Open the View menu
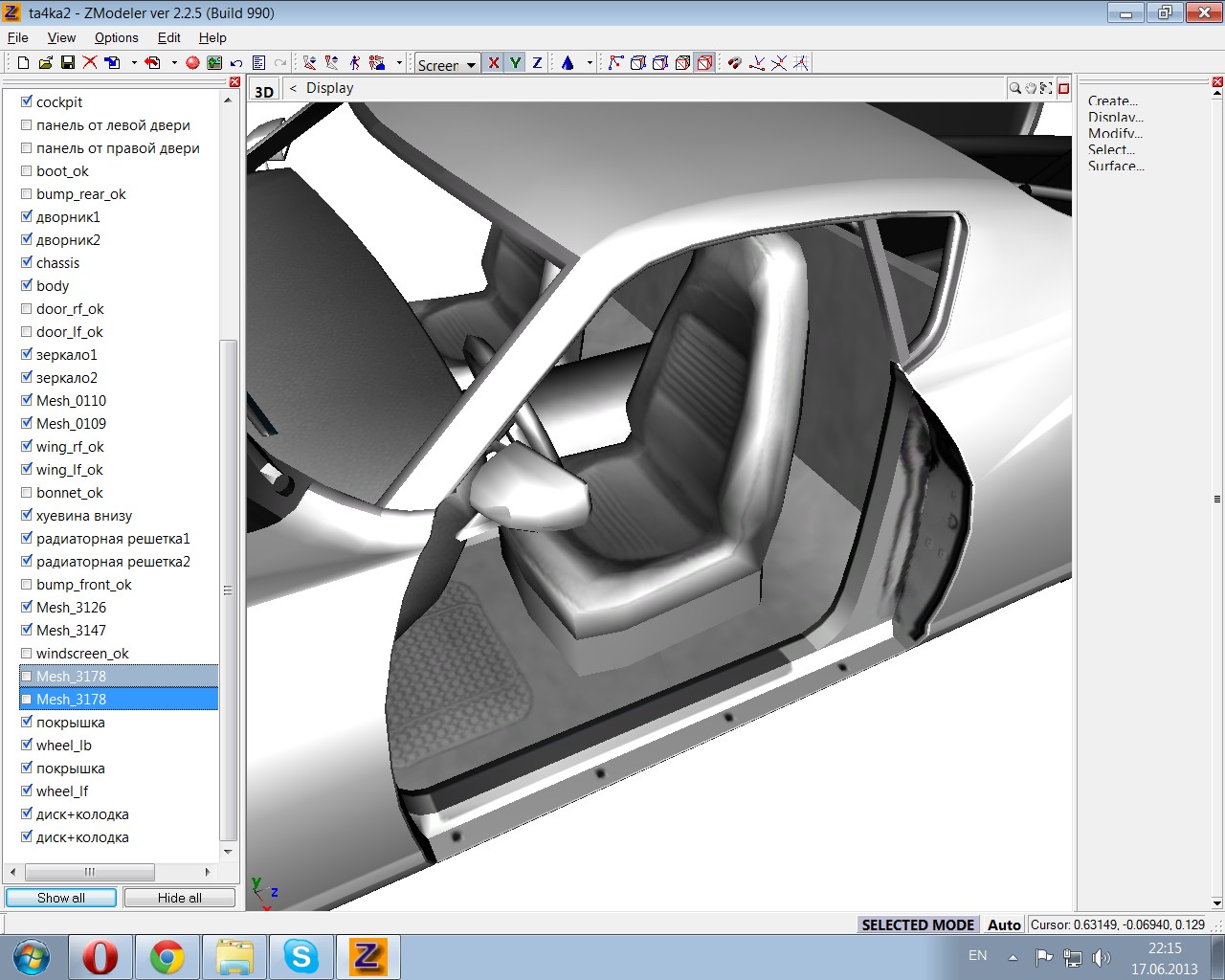The height and width of the screenshot is (980, 1225). pyautogui.click(x=61, y=37)
